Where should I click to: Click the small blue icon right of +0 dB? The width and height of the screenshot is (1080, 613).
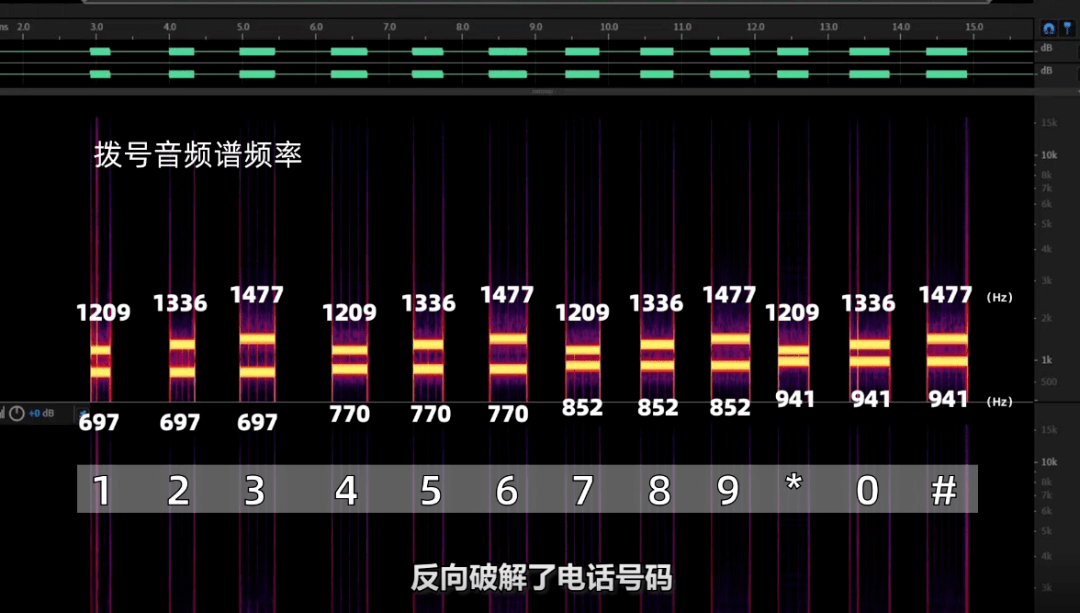[83, 413]
